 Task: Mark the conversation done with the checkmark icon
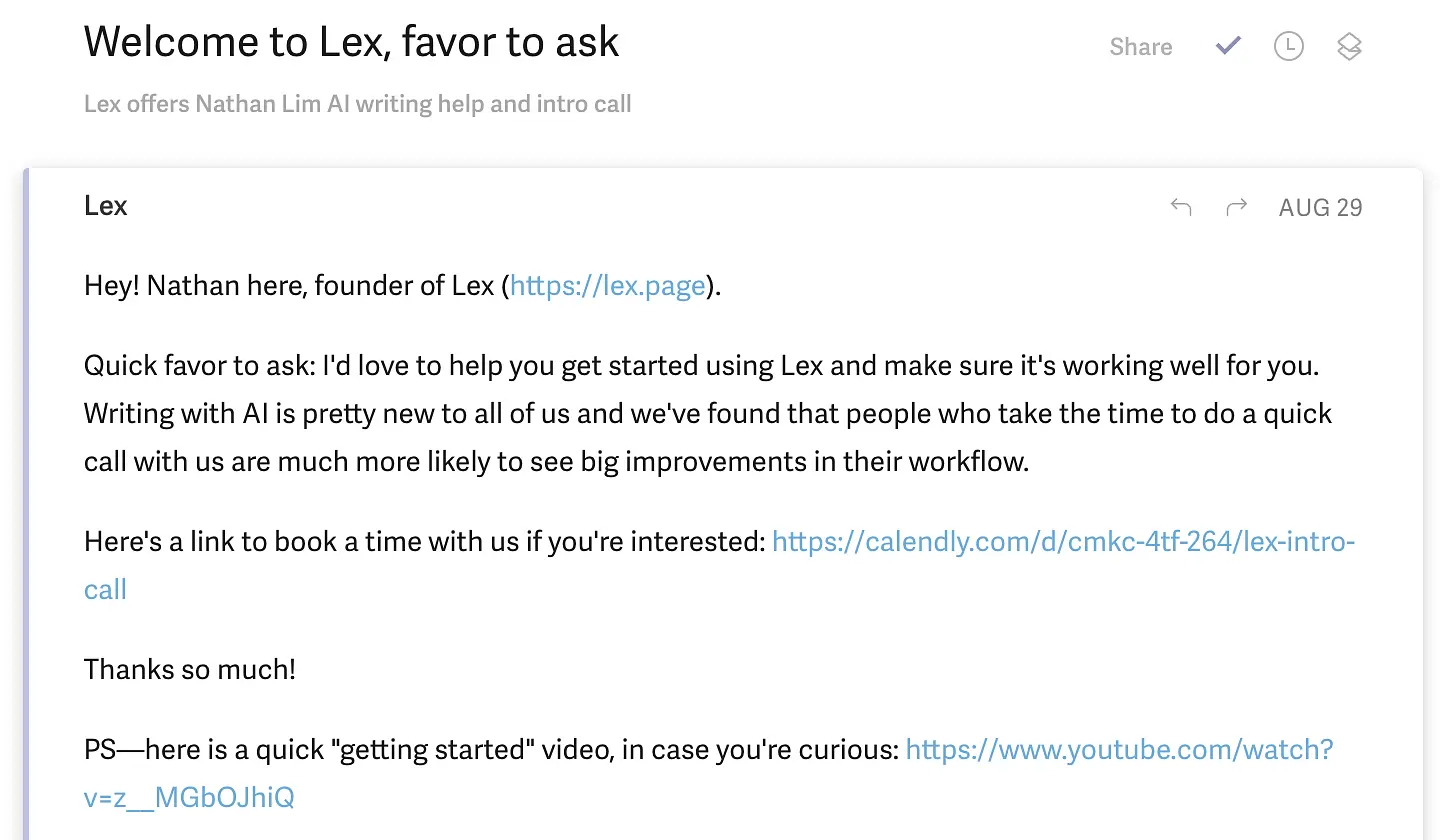coord(1228,46)
